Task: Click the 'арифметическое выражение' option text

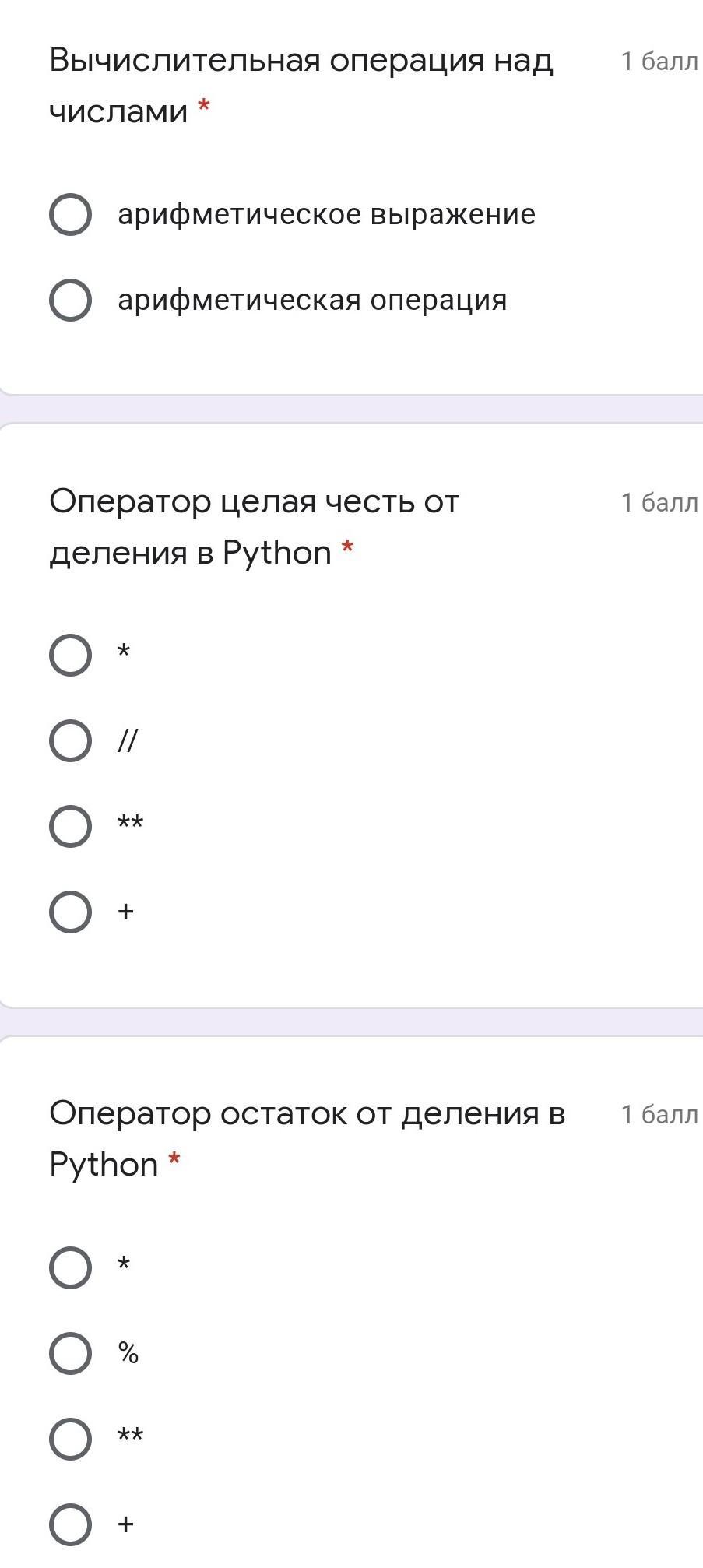Action: [326, 214]
